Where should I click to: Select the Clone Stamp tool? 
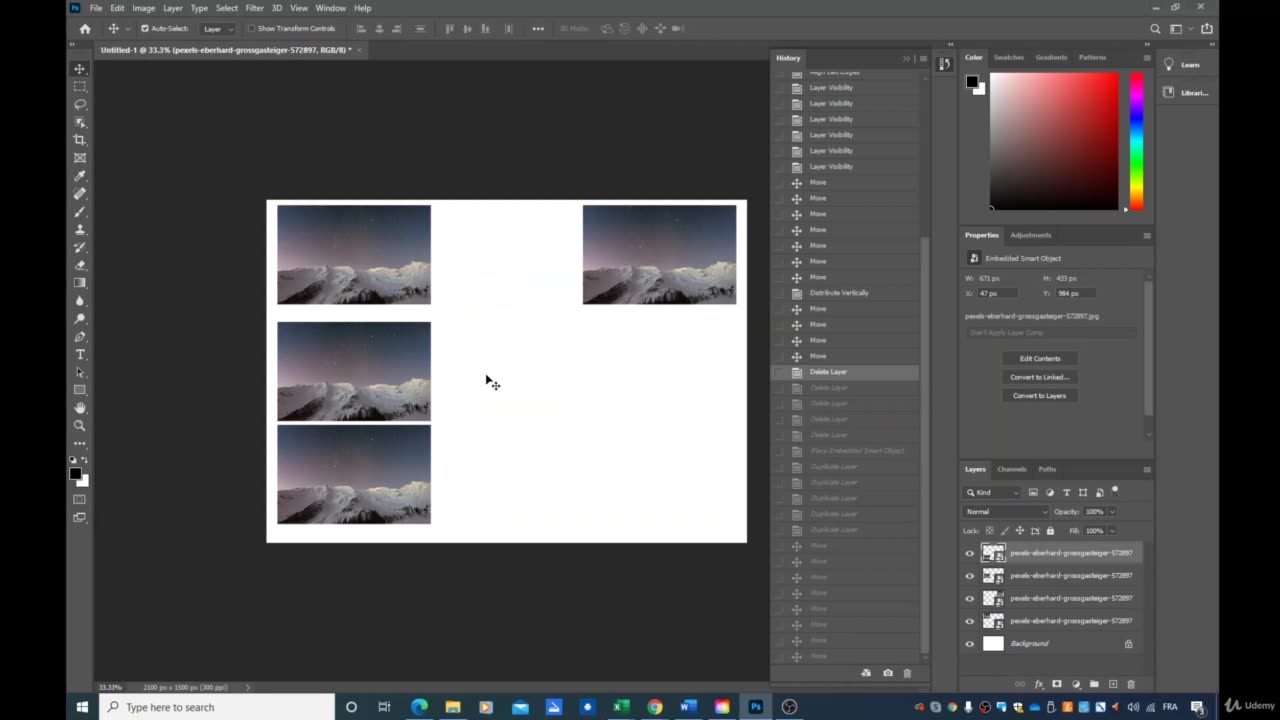click(80, 230)
